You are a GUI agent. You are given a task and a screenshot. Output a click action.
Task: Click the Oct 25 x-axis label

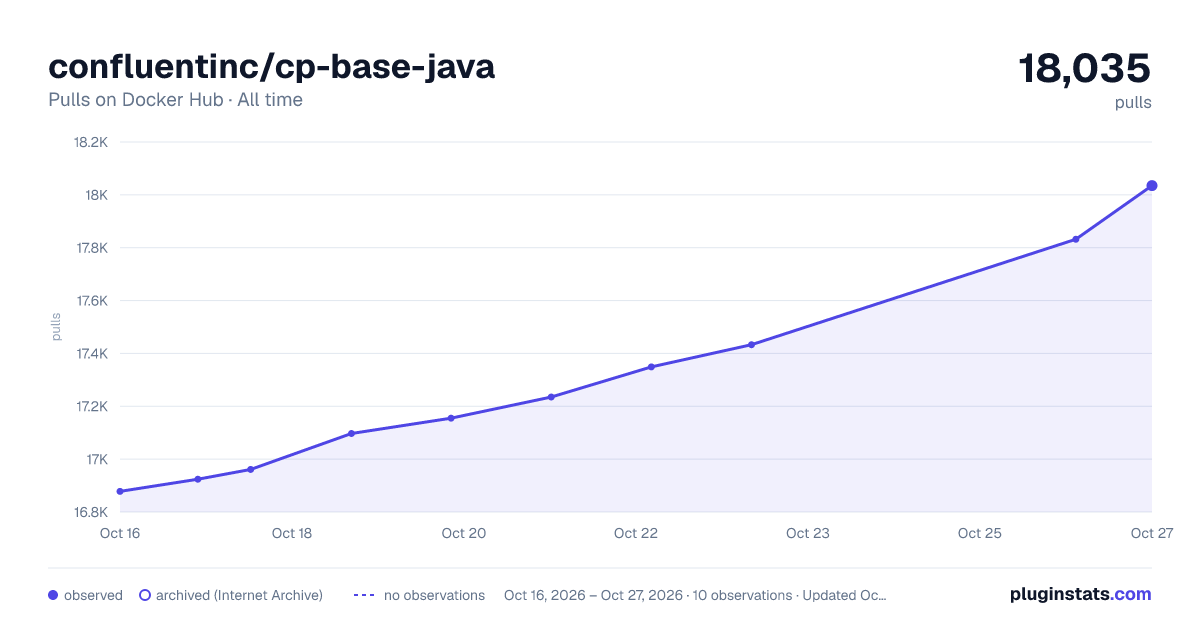pos(980,533)
